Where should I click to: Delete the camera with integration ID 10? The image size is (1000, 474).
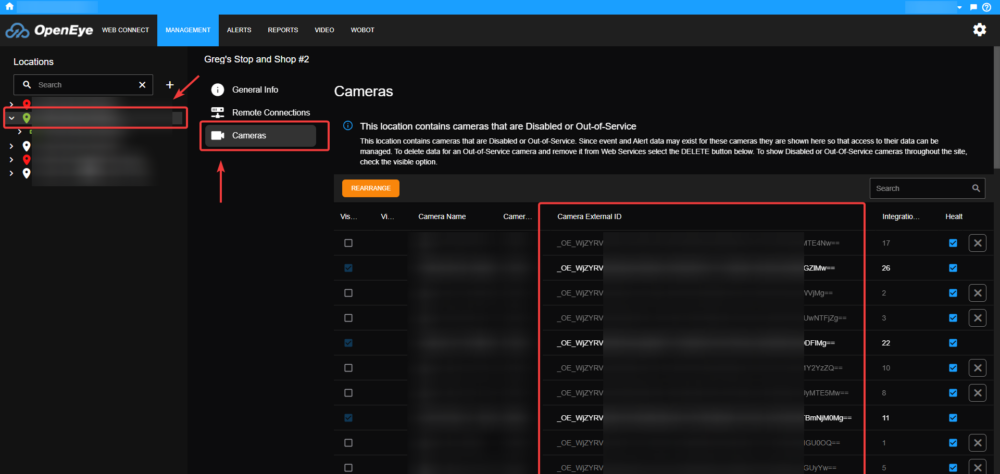click(x=978, y=368)
